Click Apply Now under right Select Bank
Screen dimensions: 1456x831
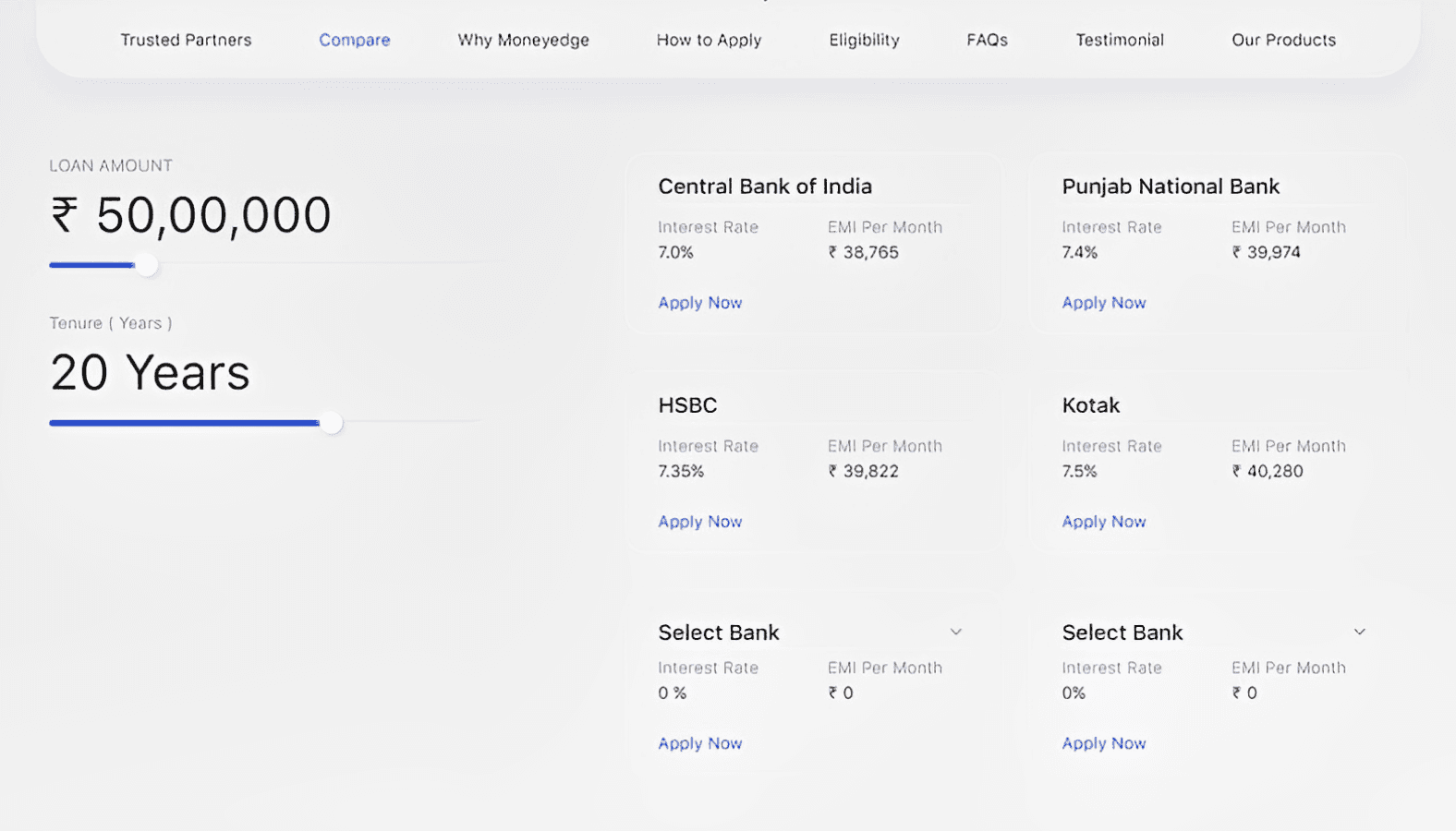click(x=1103, y=743)
